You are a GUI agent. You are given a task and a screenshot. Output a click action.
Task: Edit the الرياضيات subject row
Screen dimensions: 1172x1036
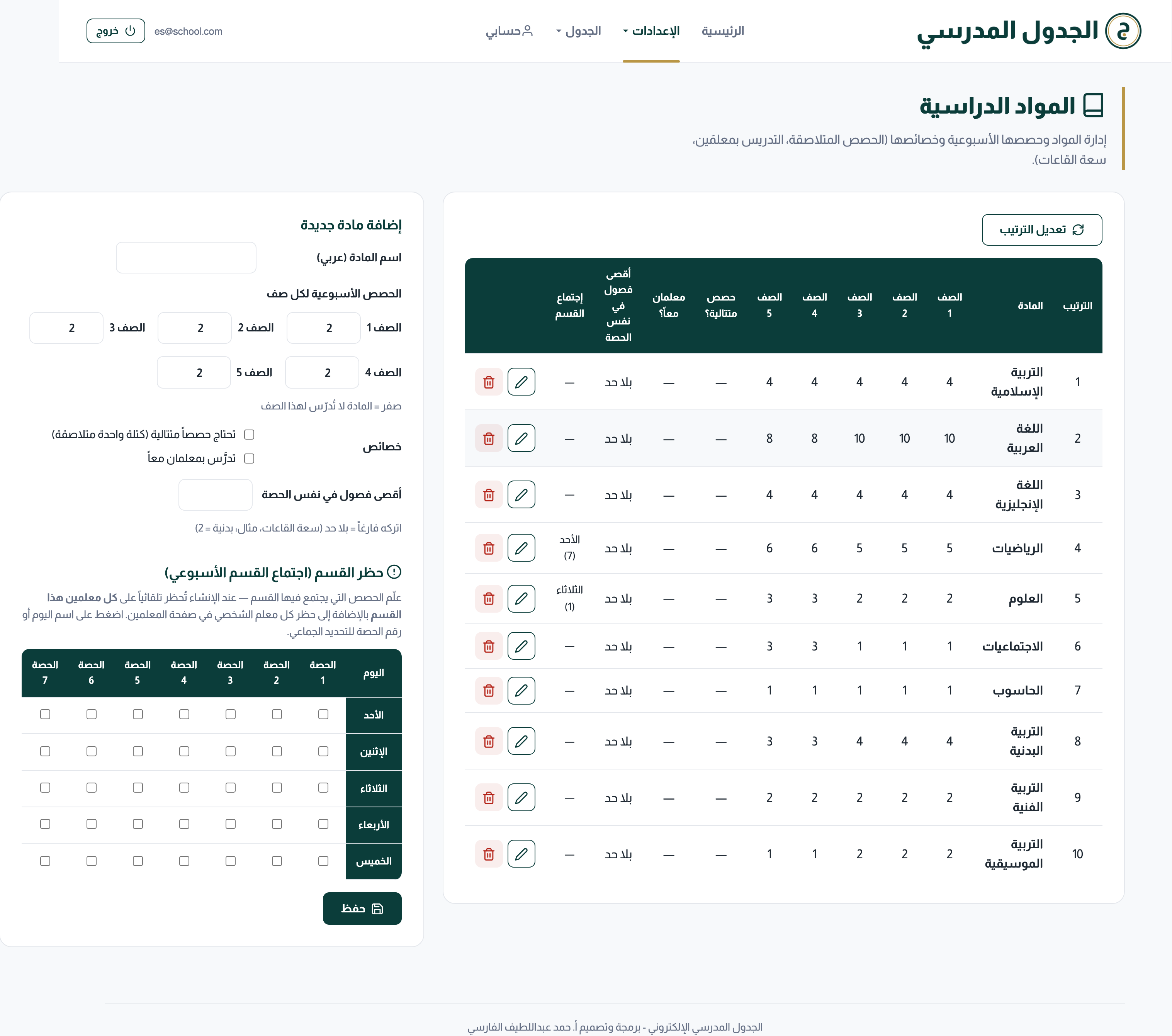(x=521, y=548)
